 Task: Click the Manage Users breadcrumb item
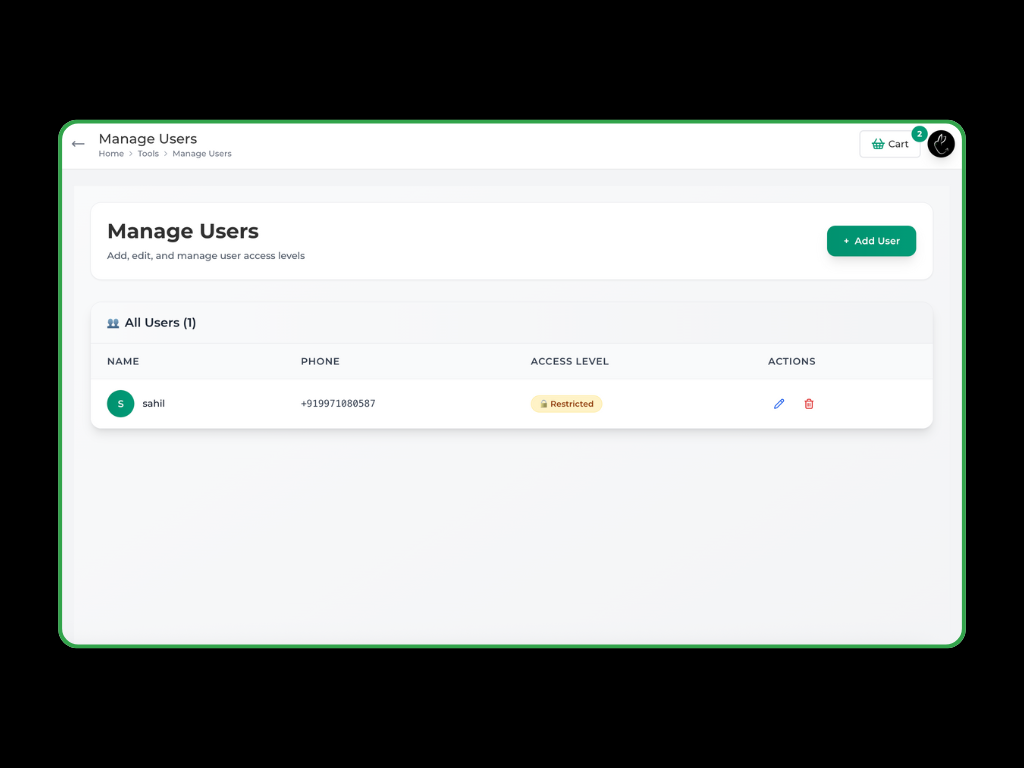(x=202, y=154)
